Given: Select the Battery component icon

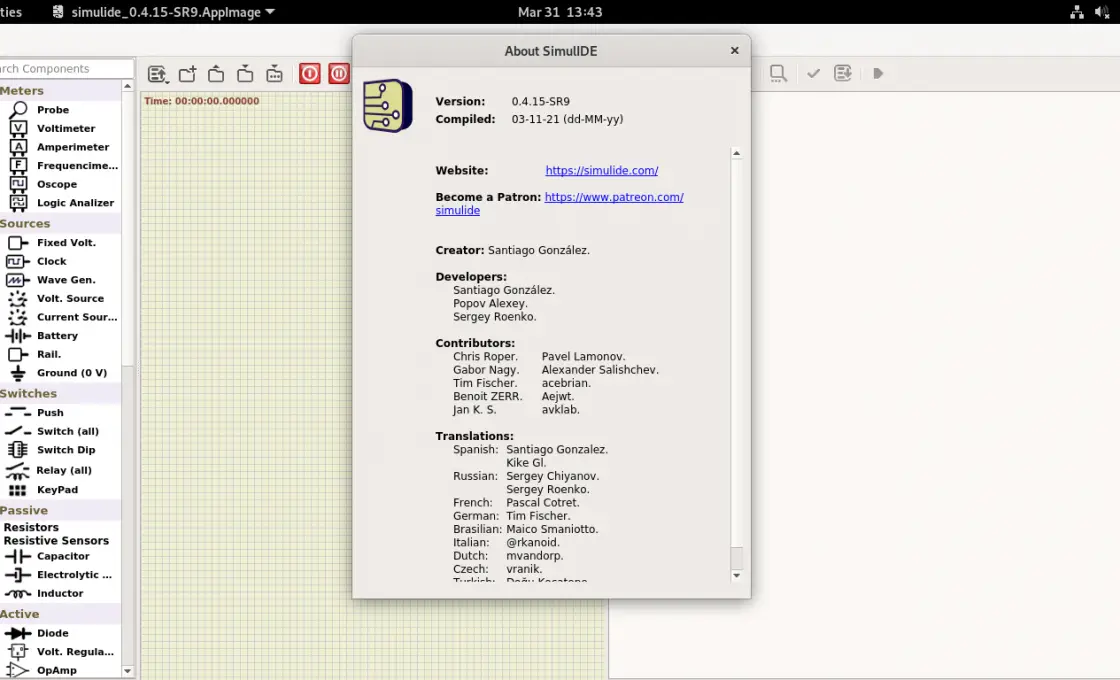Looking at the screenshot, I should [18, 336].
